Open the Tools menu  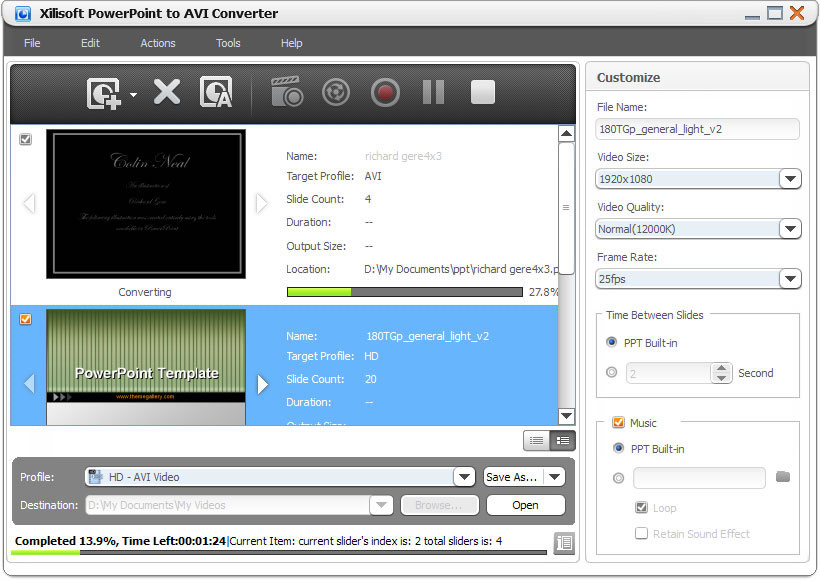pos(228,43)
